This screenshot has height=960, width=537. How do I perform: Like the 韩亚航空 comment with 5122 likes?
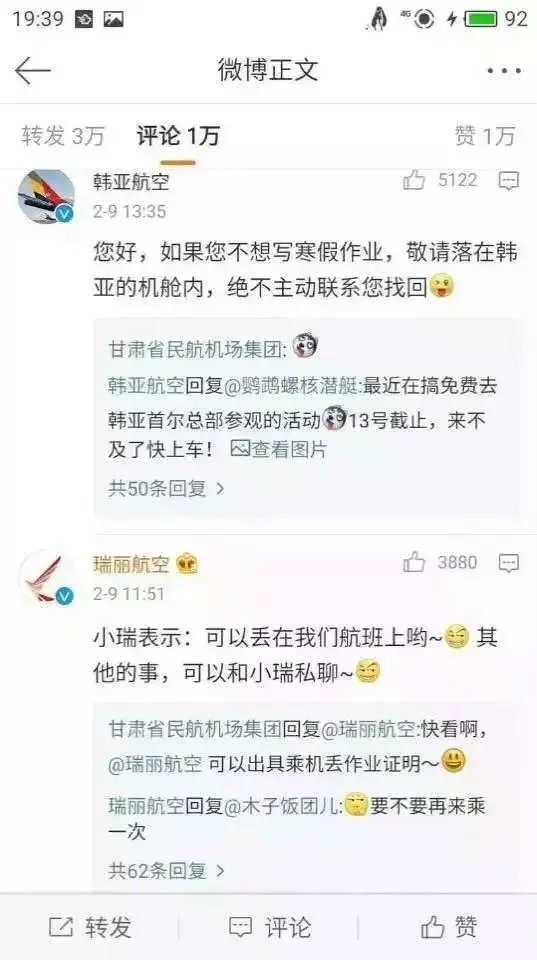click(x=414, y=180)
